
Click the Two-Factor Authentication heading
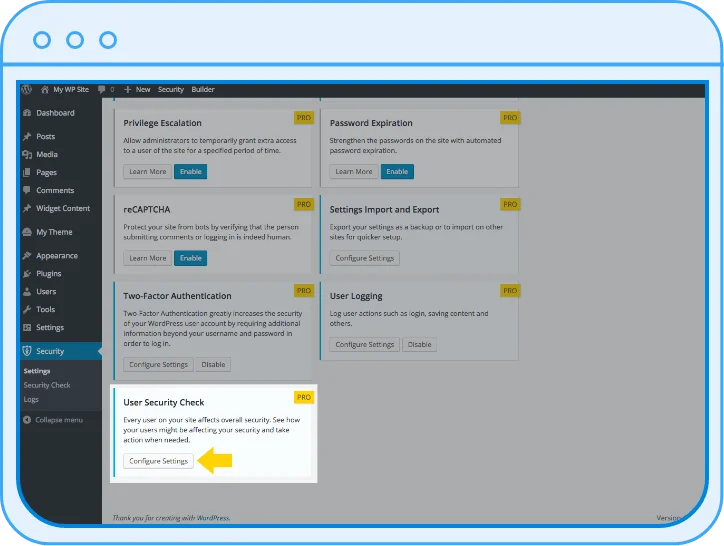coord(177,296)
